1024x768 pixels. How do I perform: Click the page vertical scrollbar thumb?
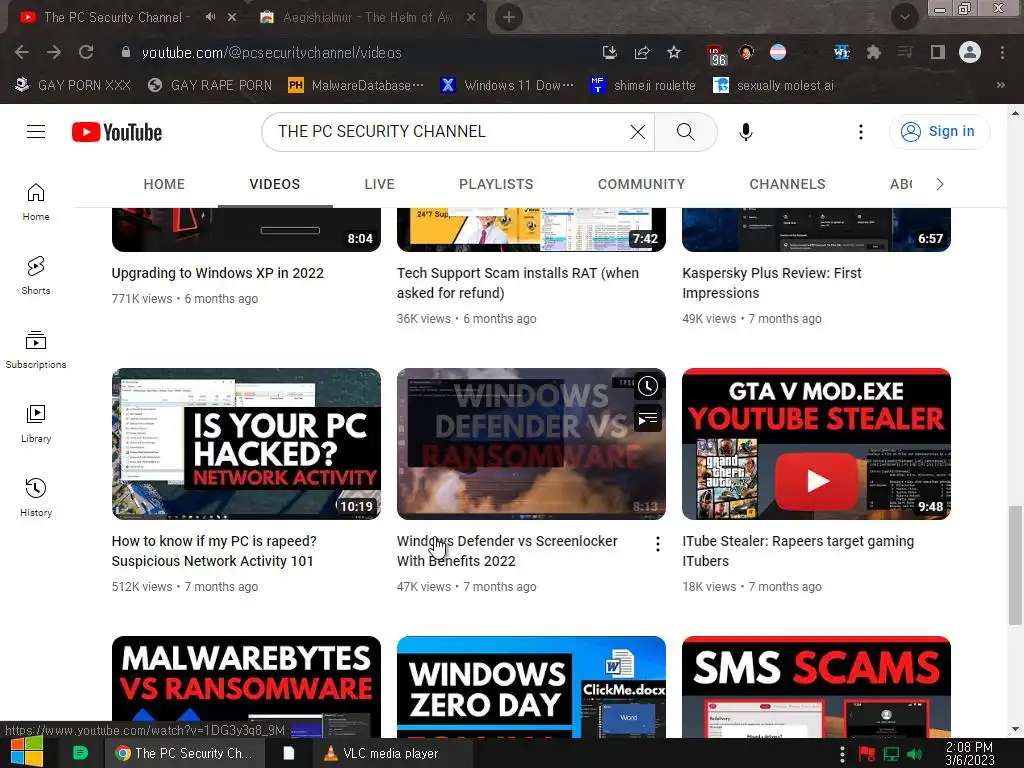tap(1014, 565)
